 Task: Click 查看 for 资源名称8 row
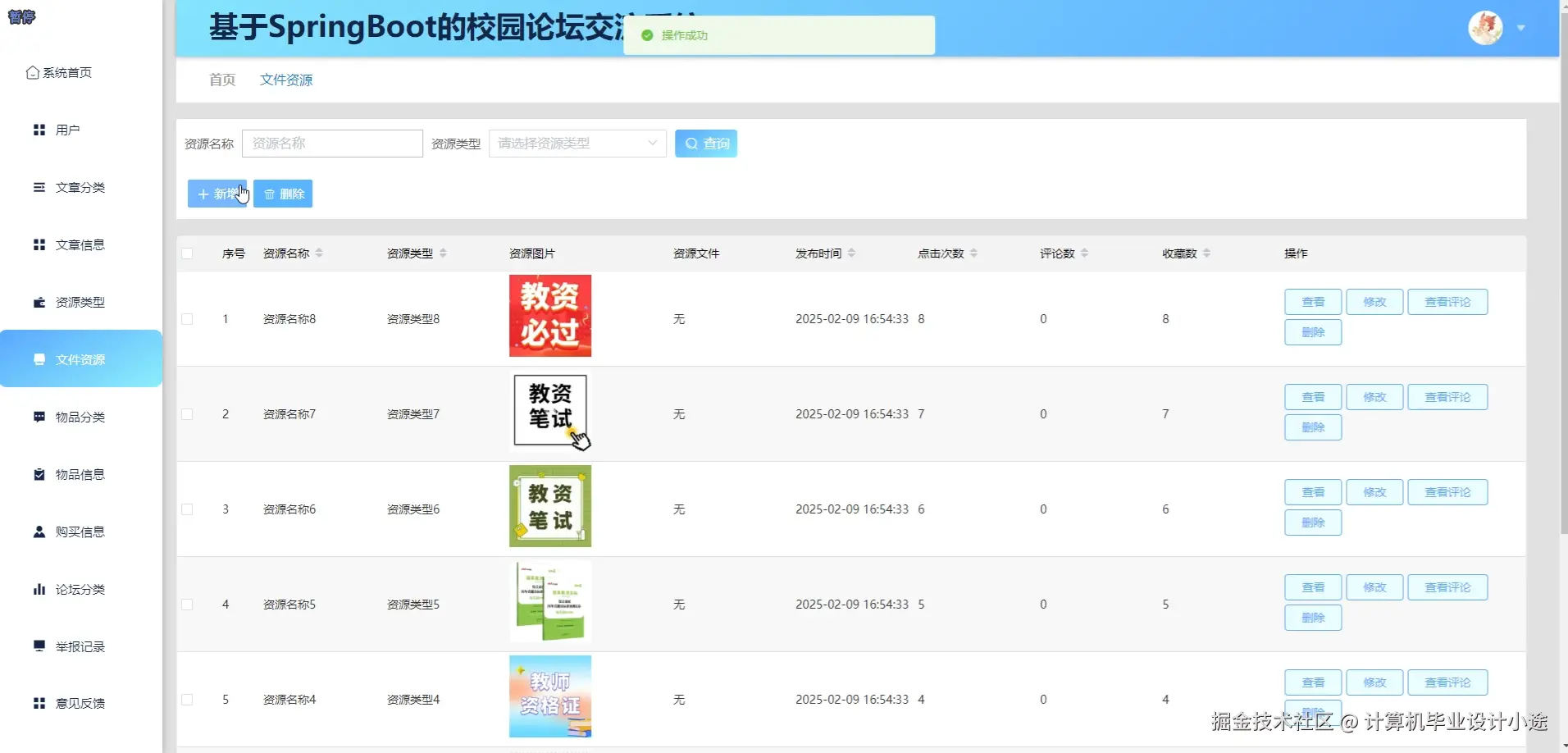click(x=1313, y=302)
